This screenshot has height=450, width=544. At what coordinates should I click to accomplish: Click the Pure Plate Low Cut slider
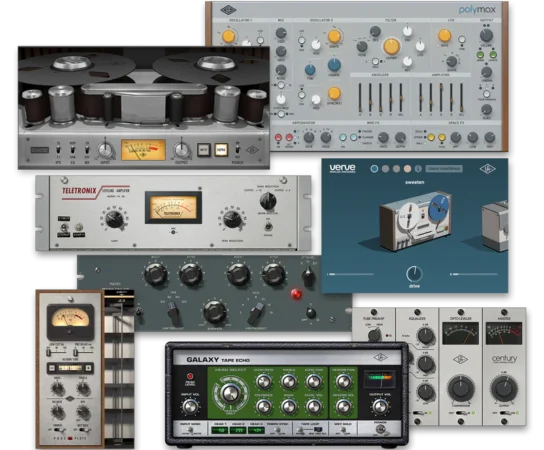point(56,352)
